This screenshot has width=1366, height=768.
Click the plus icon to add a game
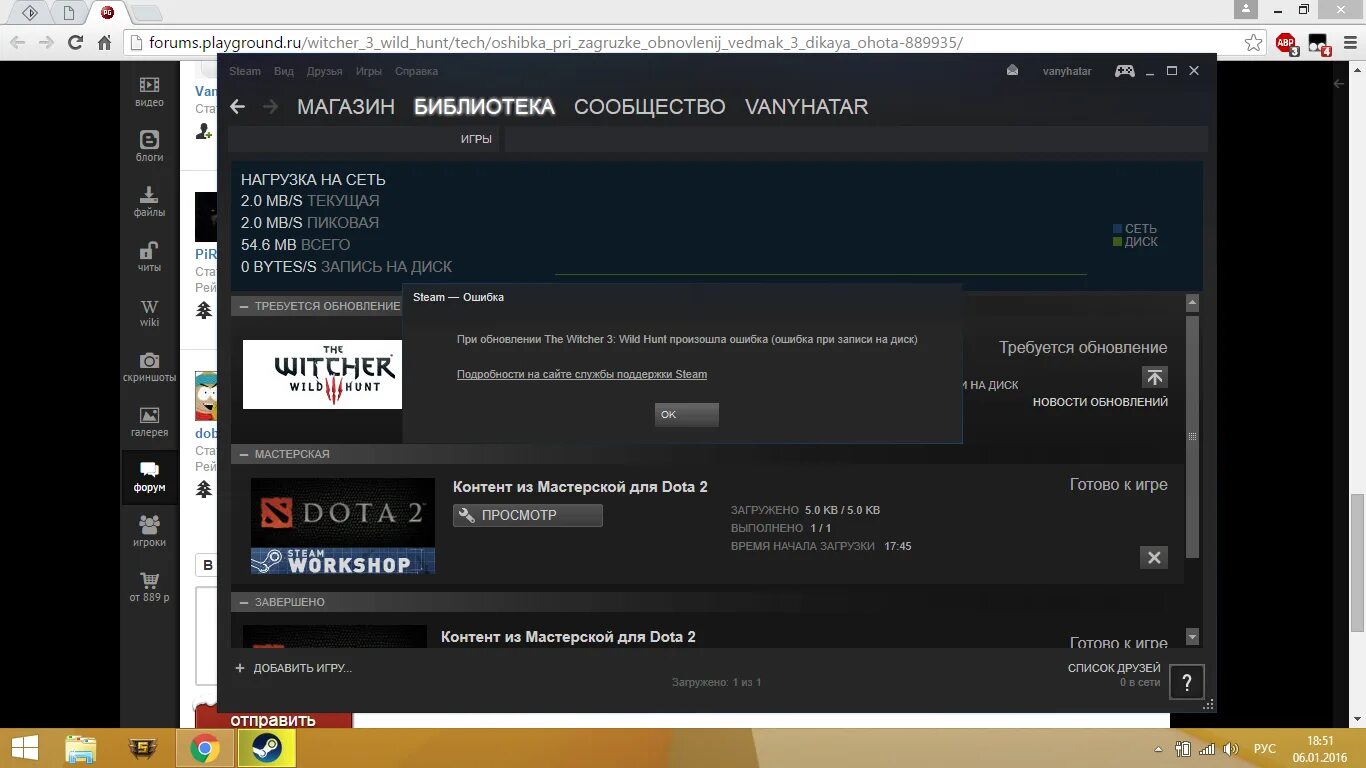(x=239, y=667)
